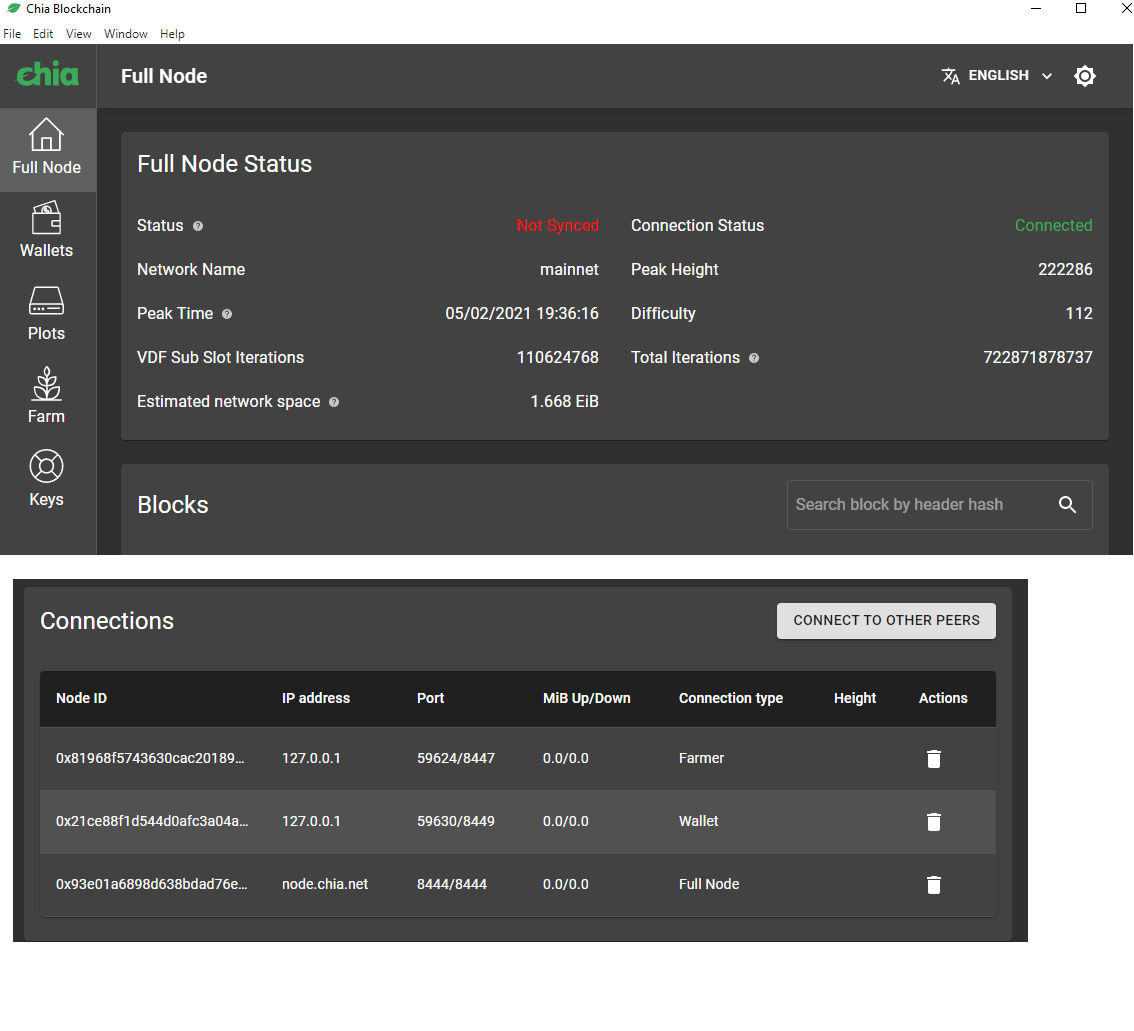Image resolution: width=1134 pixels, height=1031 pixels.
Task: Minimize the Chia Blockchain window
Action: pos(1036,9)
